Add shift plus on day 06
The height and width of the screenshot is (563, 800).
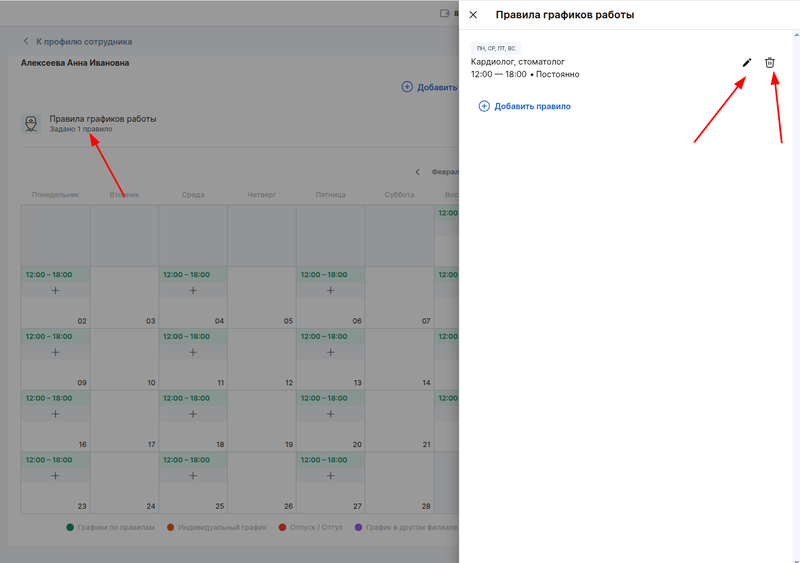[x=331, y=290]
